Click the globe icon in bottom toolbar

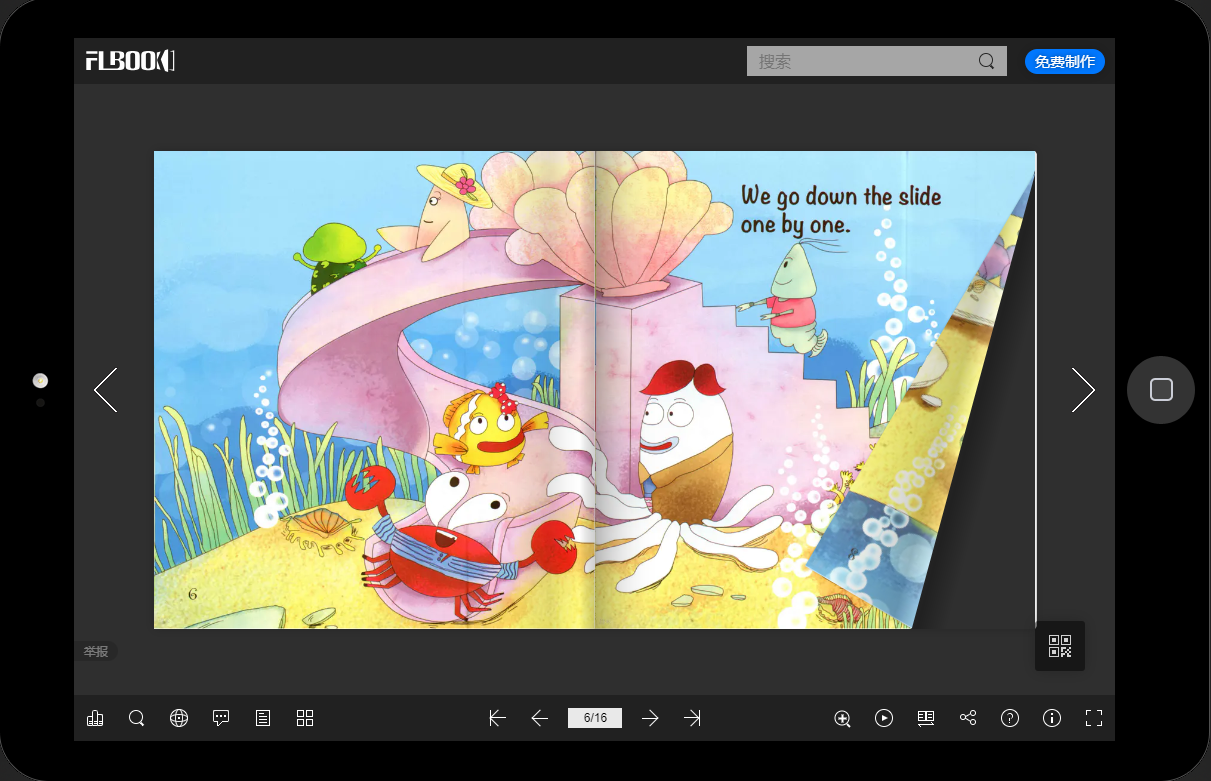point(179,718)
